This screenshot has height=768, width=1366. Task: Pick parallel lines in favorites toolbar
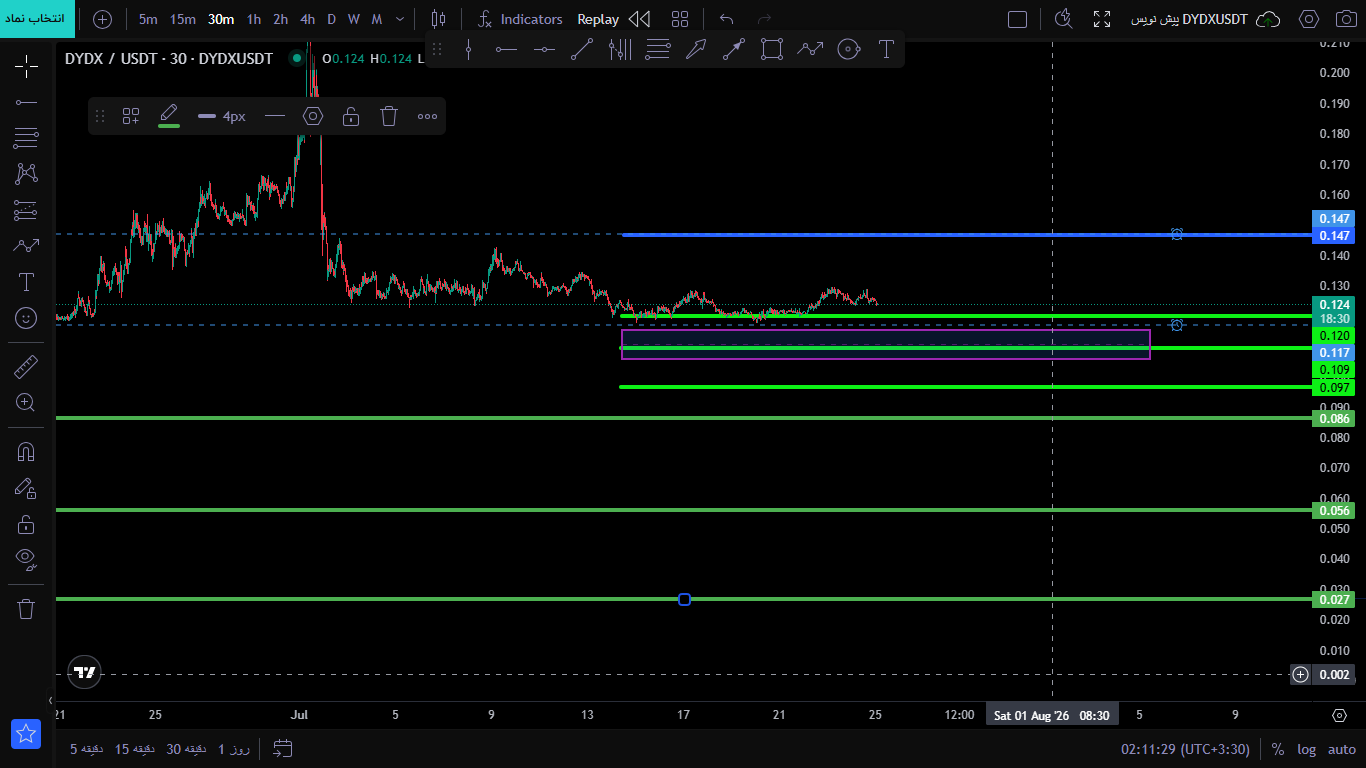point(658,49)
